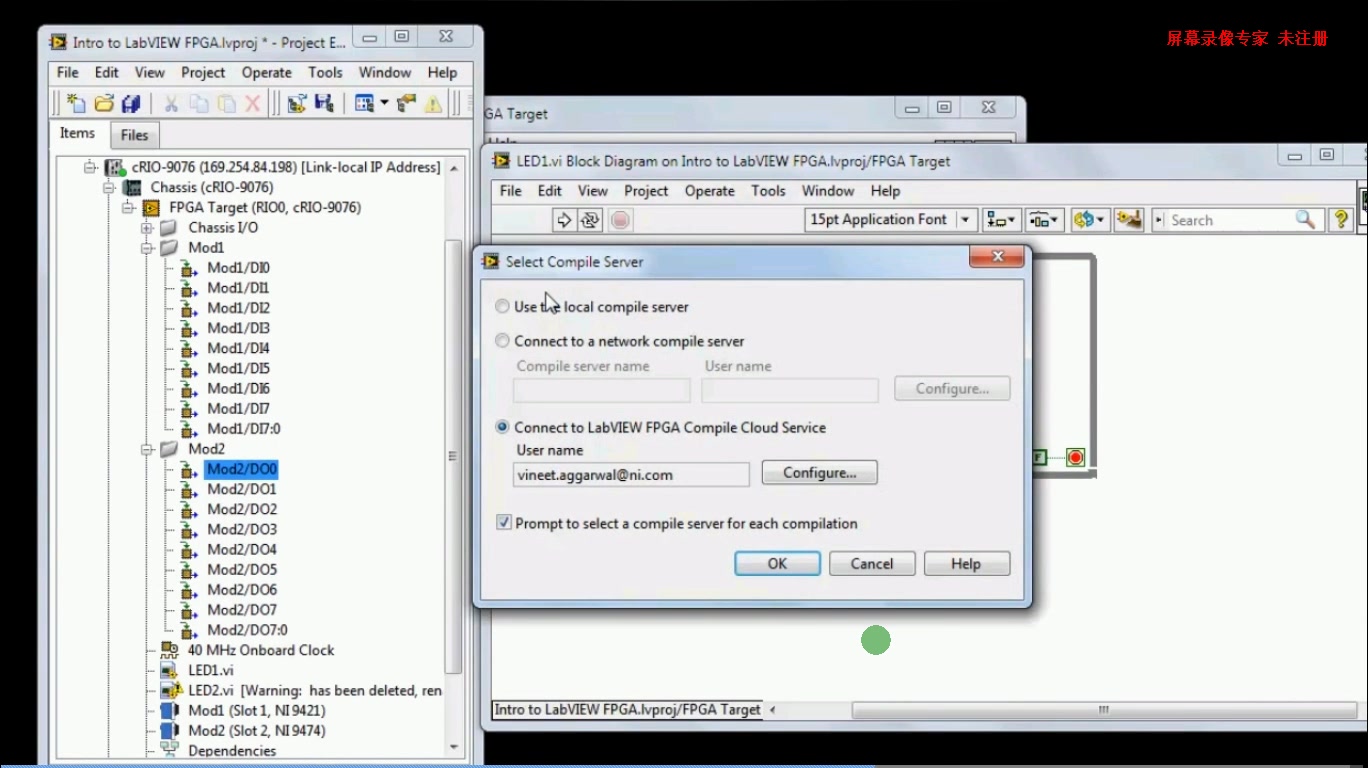The height and width of the screenshot is (768, 1368).
Task: Select Mod1/DI3 in project tree
Action: pyautogui.click(x=238, y=328)
